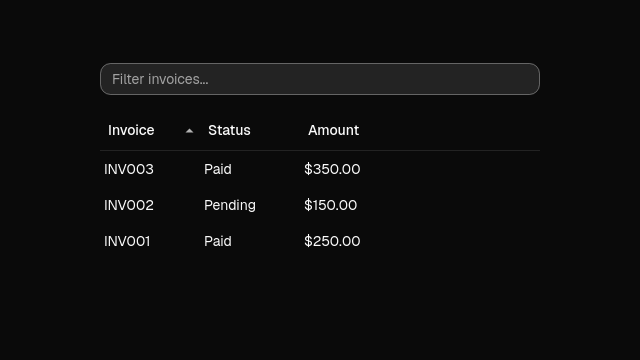Toggle the Invoice column sort arrow
The height and width of the screenshot is (360, 640).
(x=189, y=131)
